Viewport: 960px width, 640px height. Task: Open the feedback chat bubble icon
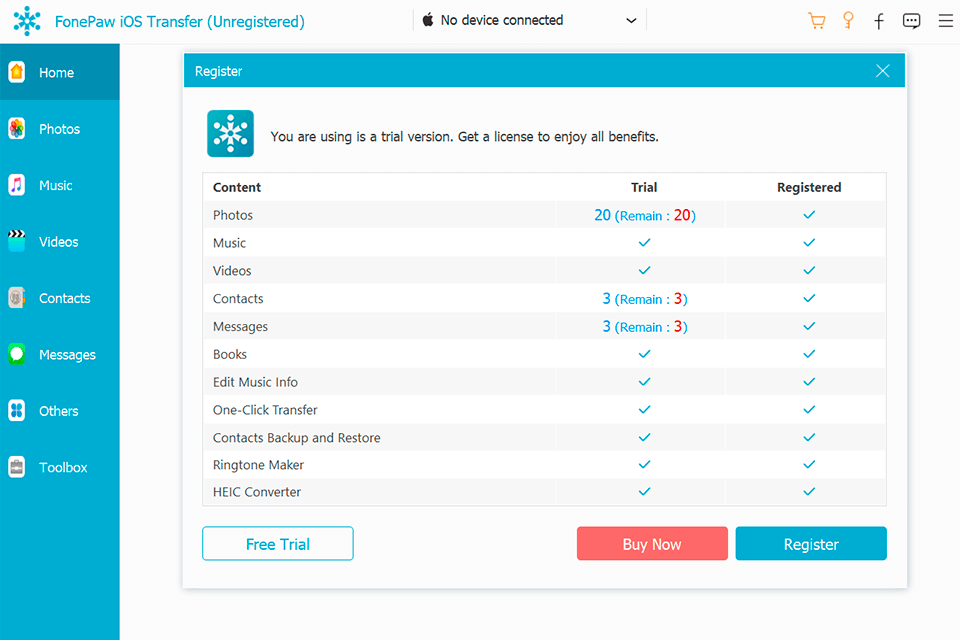pyautogui.click(x=911, y=20)
